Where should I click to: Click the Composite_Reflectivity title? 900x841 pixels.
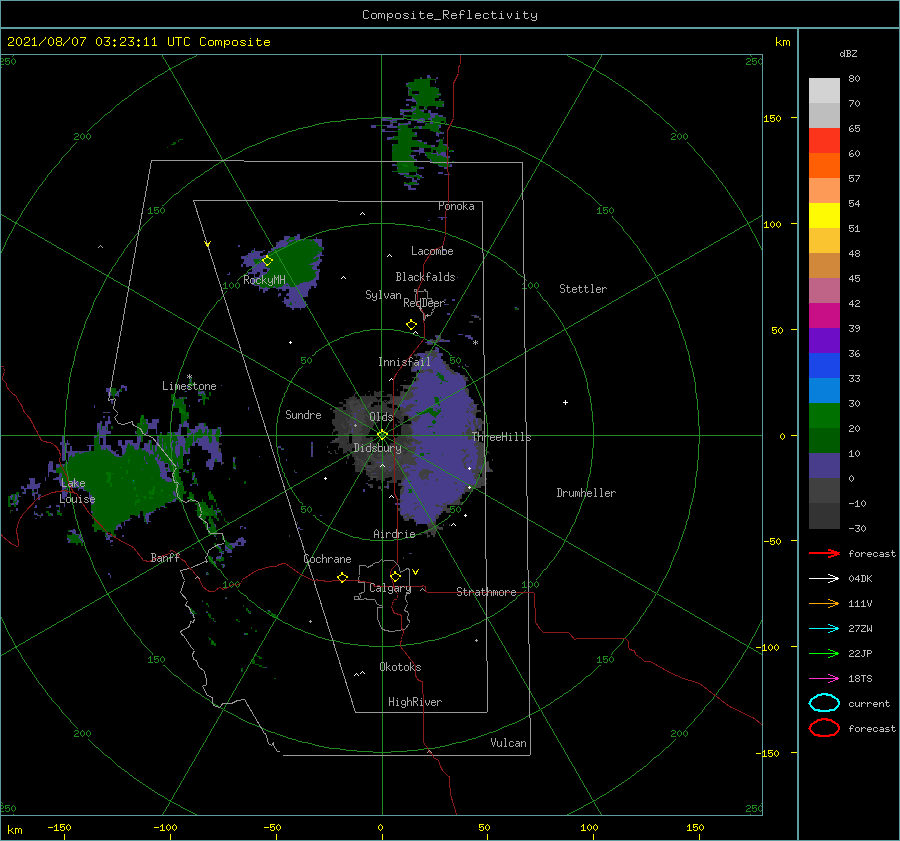tap(449, 15)
